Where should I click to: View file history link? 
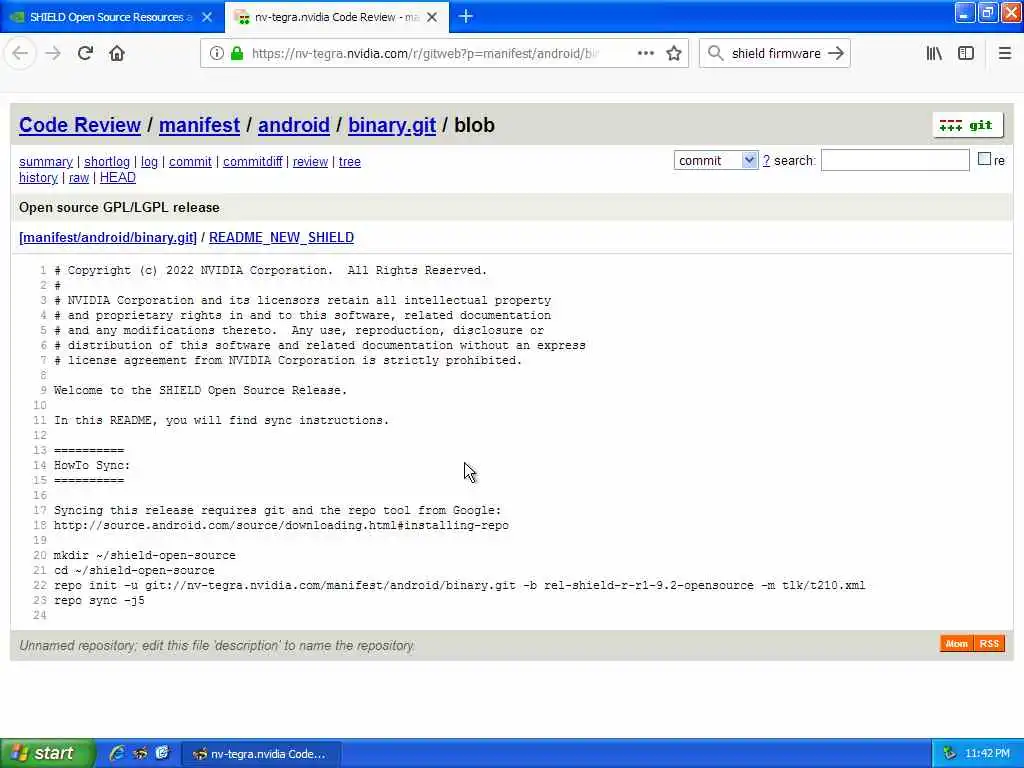pos(39,178)
